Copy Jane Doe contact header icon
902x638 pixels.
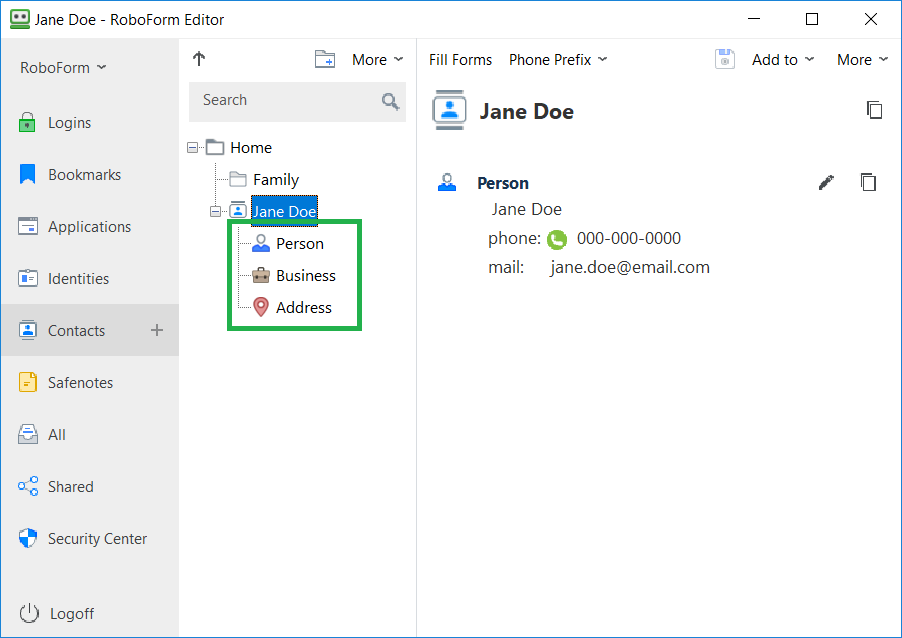tap(874, 109)
